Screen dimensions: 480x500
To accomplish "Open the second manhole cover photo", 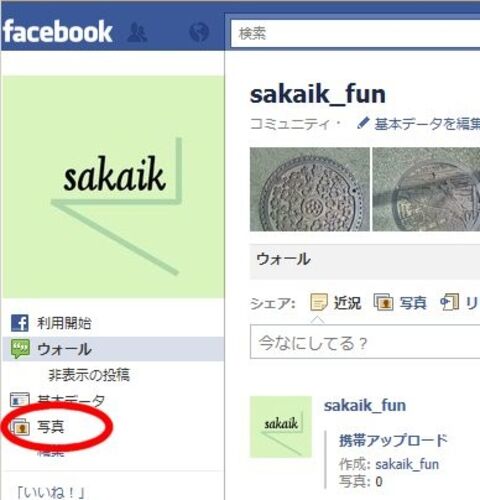I will (426, 189).
